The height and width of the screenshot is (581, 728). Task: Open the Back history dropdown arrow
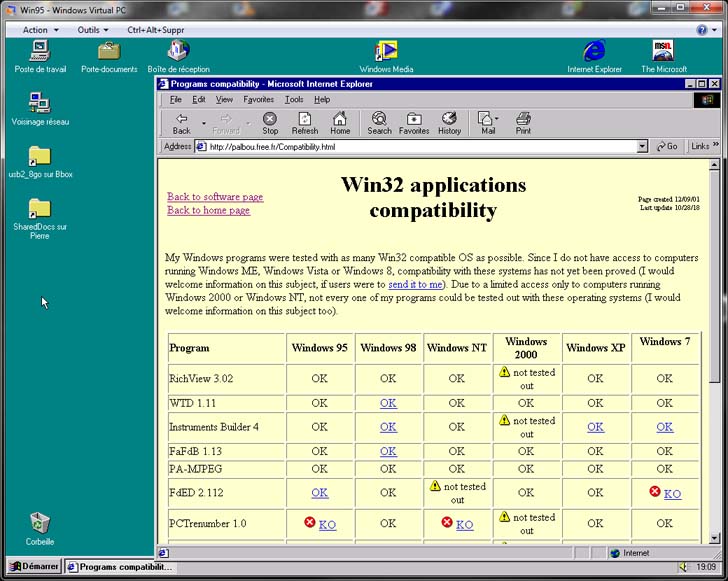click(203, 124)
